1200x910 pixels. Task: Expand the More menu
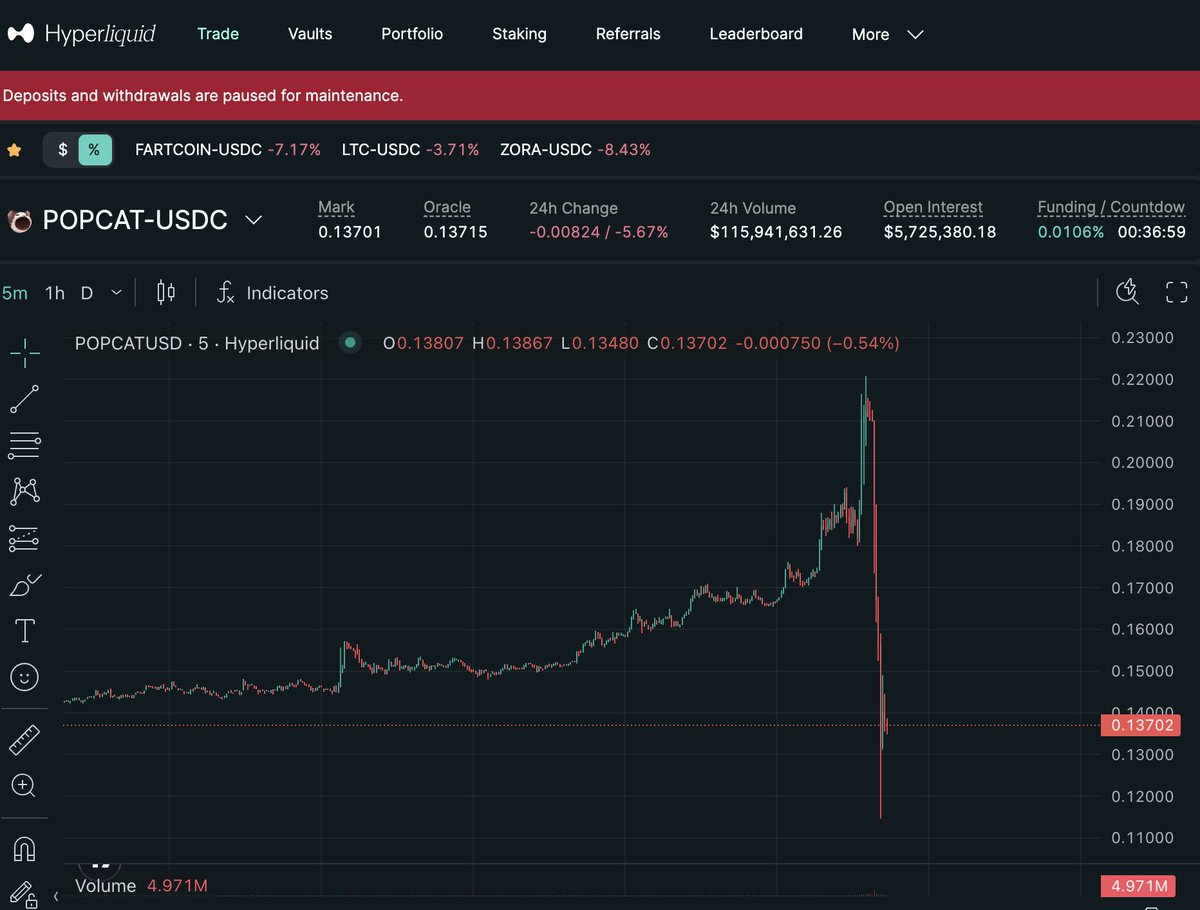pyautogui.click(x=887, y=34)
